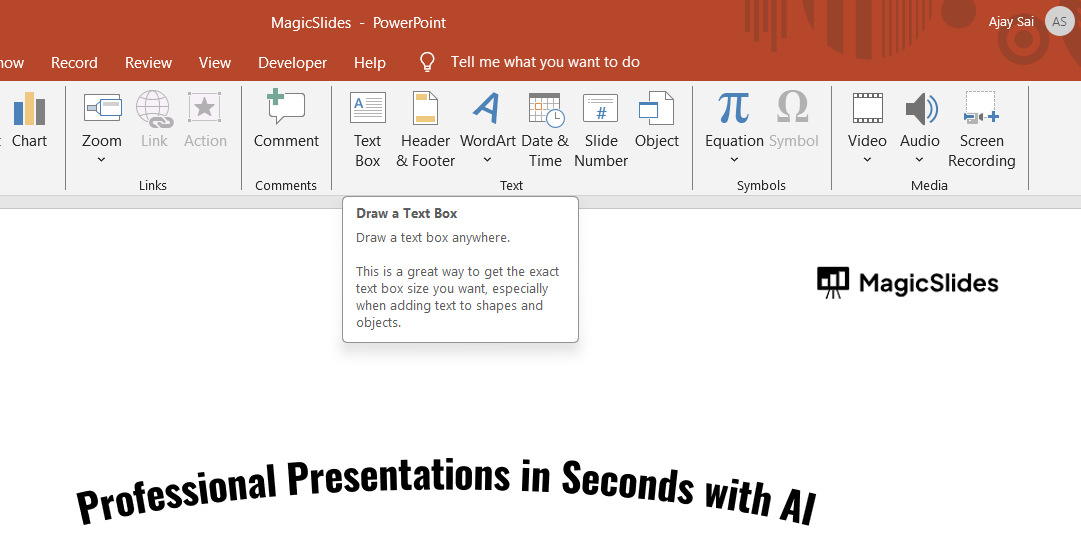Insert a Chart from the ribbon
Image resolution: width=1081 pixels, height=544 pixels.
click(x=29, y=121)
